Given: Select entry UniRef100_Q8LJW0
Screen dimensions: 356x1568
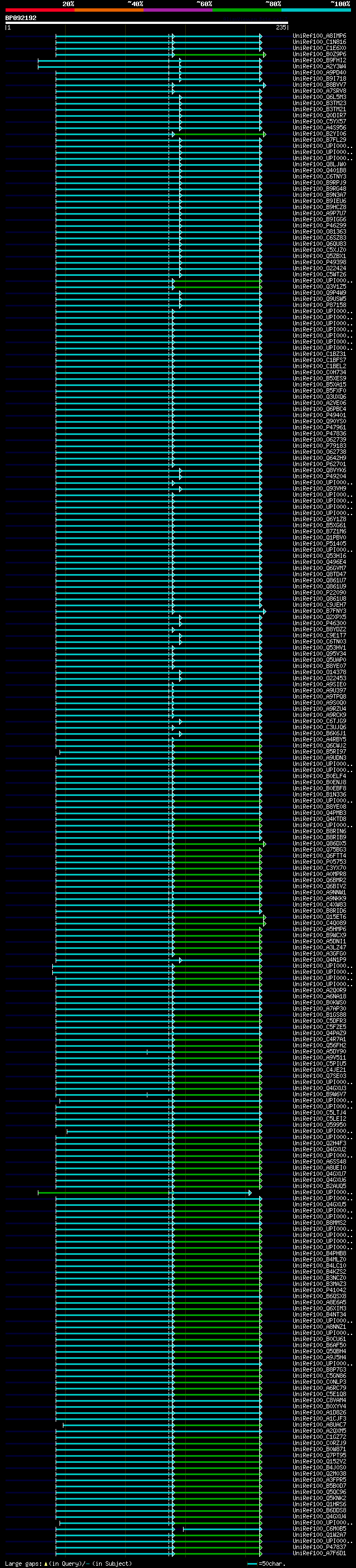Looking at the screenshot, I should (319, 164).
